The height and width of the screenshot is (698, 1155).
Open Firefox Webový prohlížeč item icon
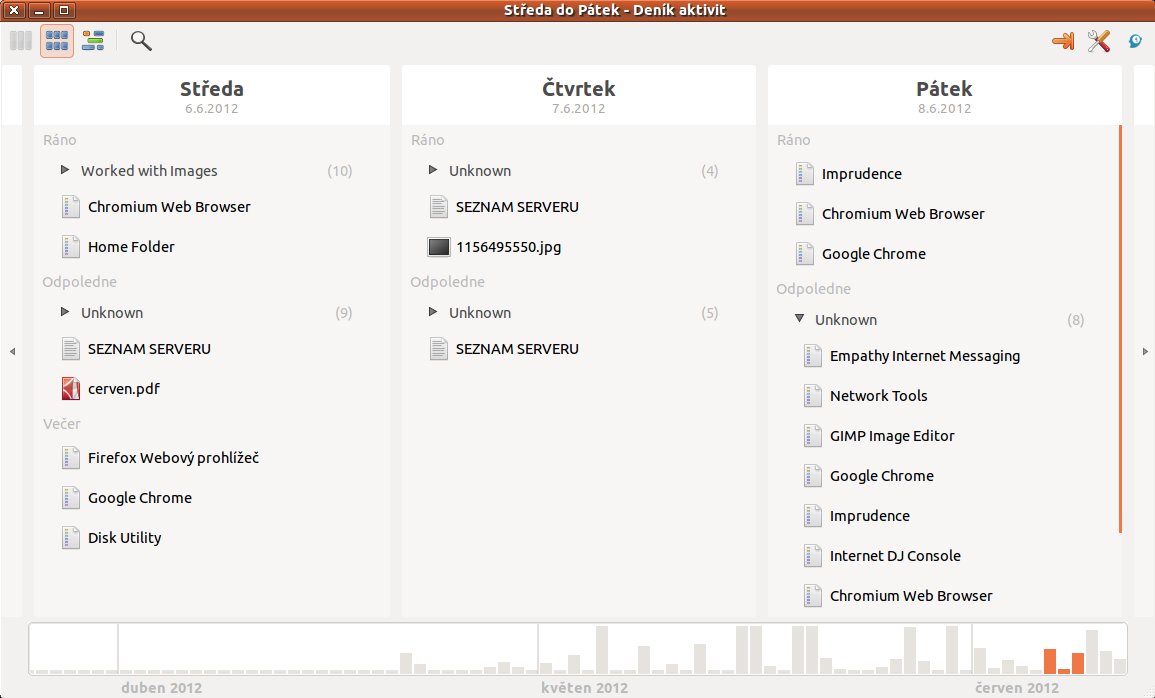pyautogui.click(x=70, y=458)
